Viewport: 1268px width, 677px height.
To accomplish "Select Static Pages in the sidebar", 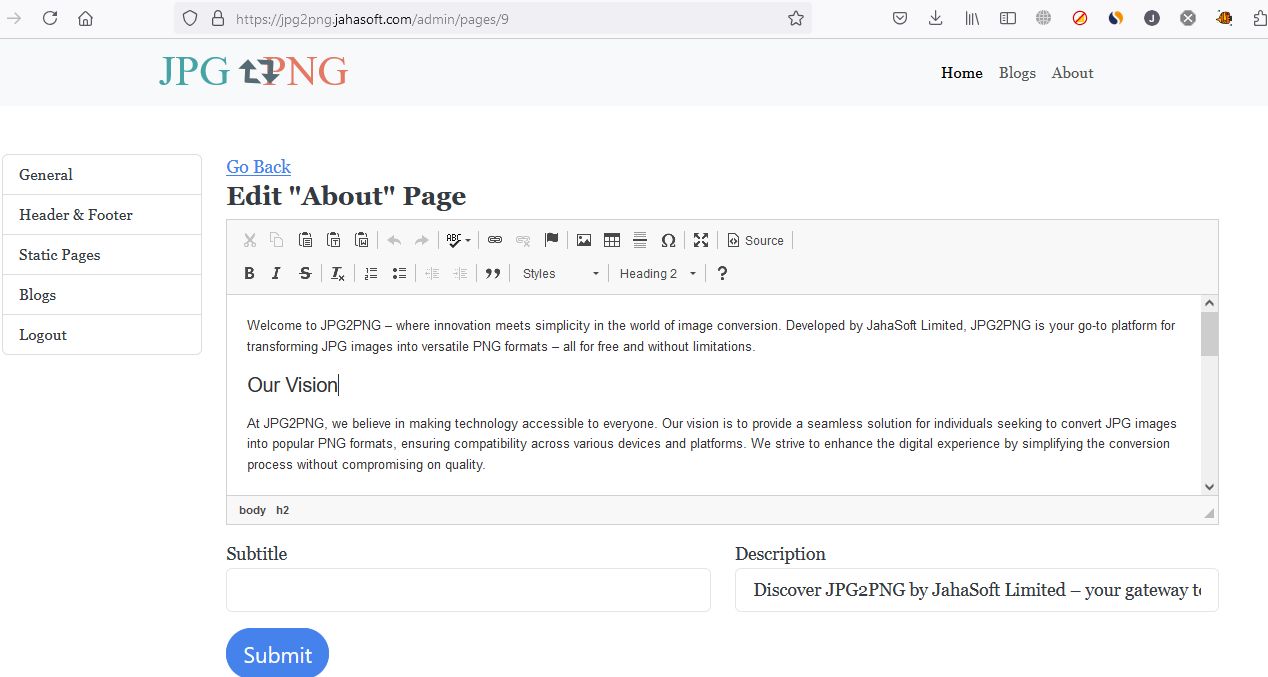I will (102, 255).
